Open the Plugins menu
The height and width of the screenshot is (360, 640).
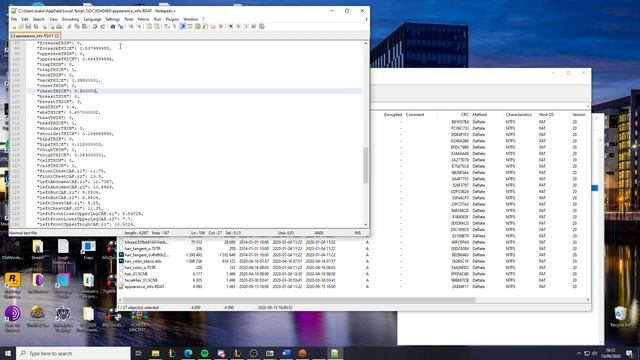(x=172, y=19)
